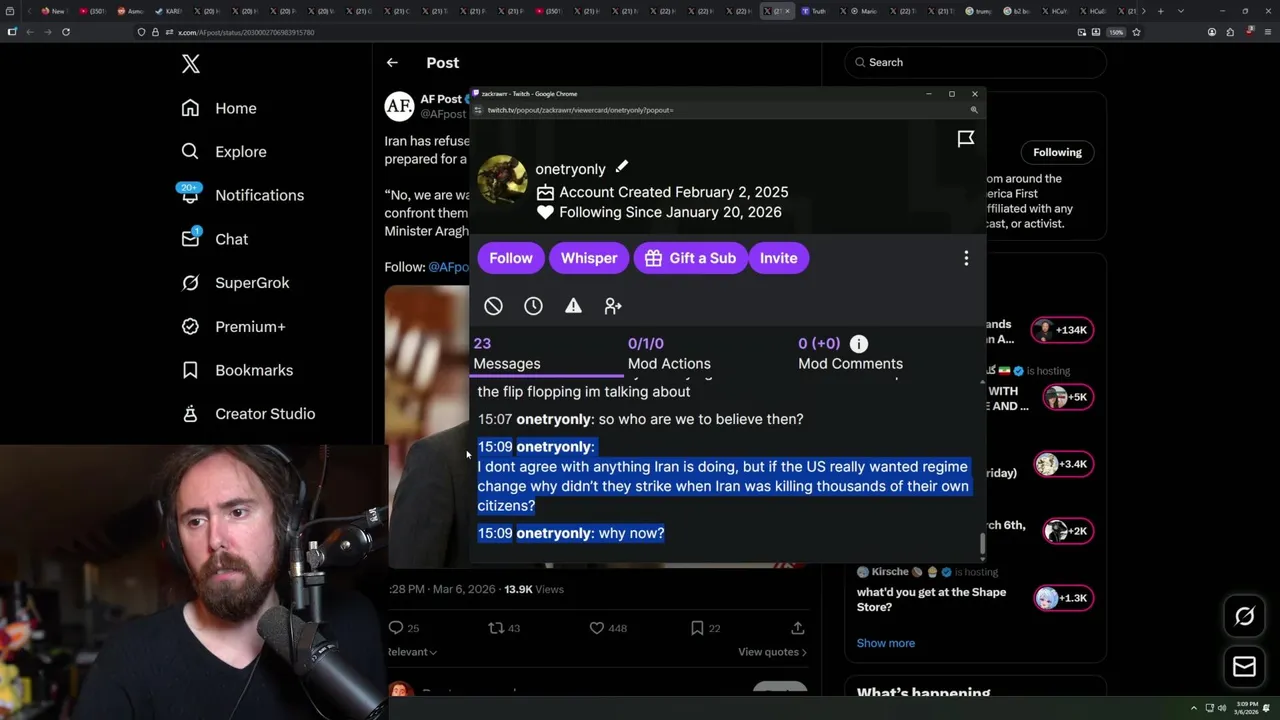Click the Follow button in viewer card
The image size is (1280, 720).
point(511,258)
